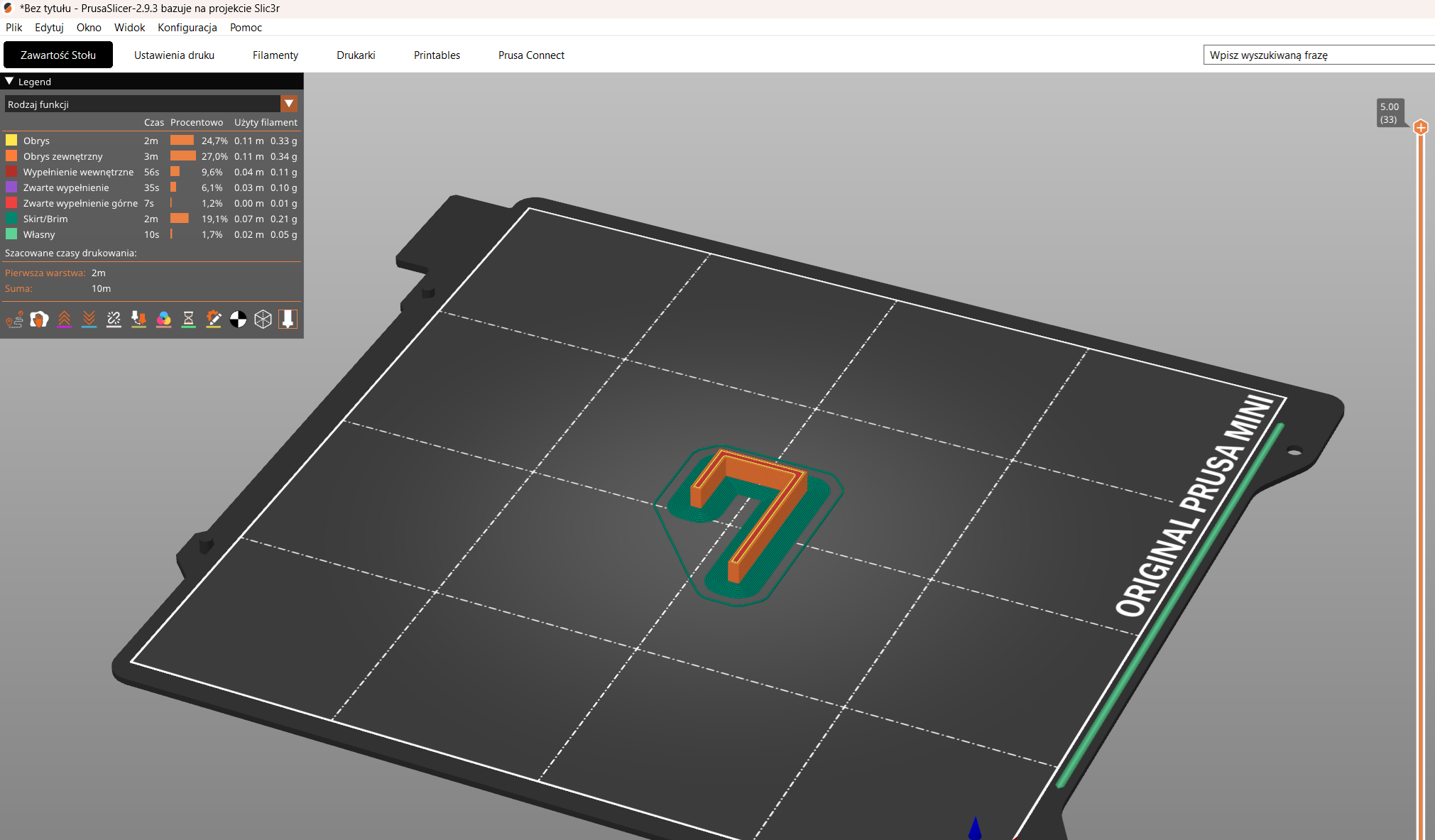Switch to the Drukarki tab
This screenshot has width=1435, height=840.
[x=356, y=55]
